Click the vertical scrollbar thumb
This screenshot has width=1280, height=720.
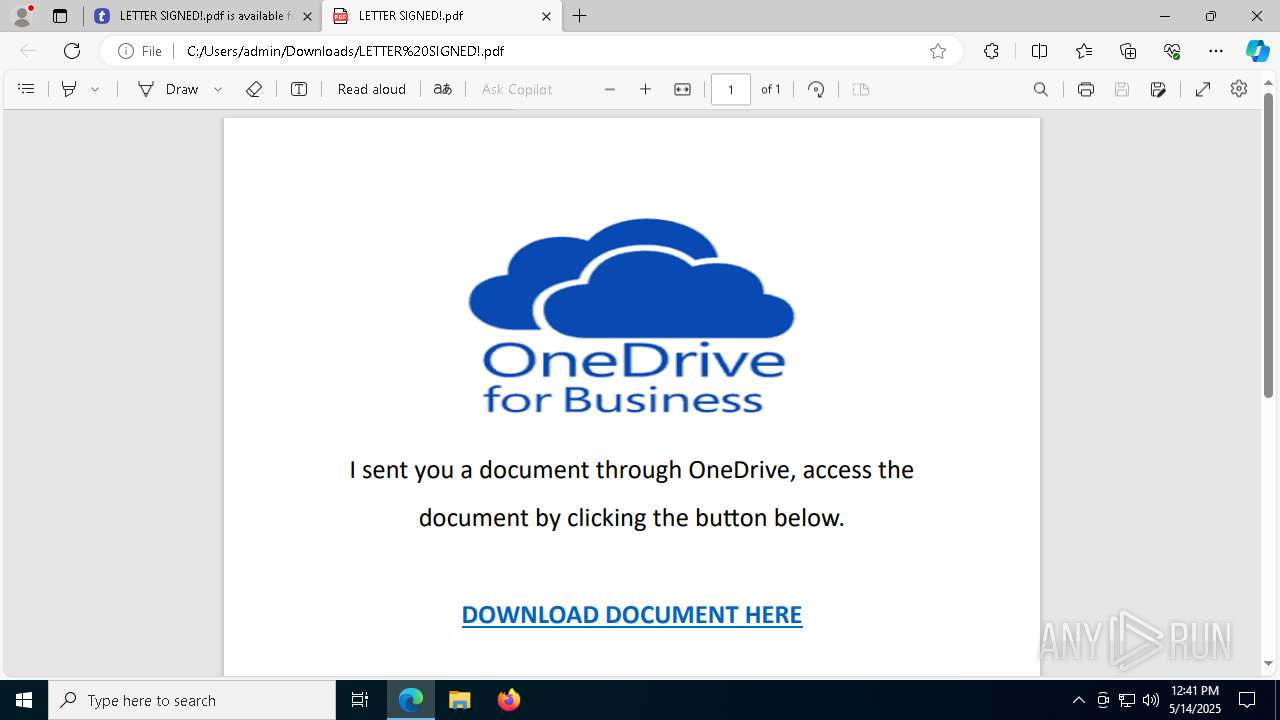pyautogui.click(x=1269, y=245)
